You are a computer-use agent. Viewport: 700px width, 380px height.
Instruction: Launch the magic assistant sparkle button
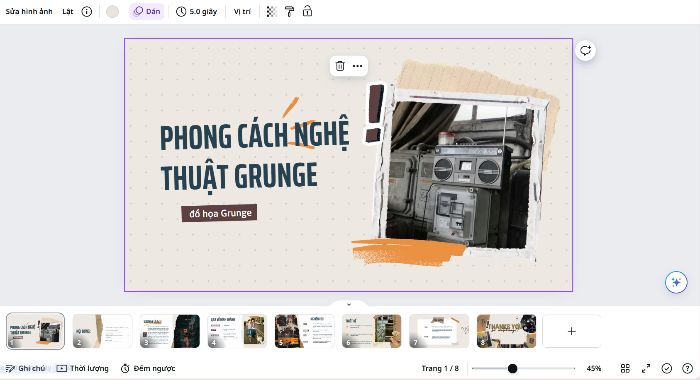click(676, 282)
